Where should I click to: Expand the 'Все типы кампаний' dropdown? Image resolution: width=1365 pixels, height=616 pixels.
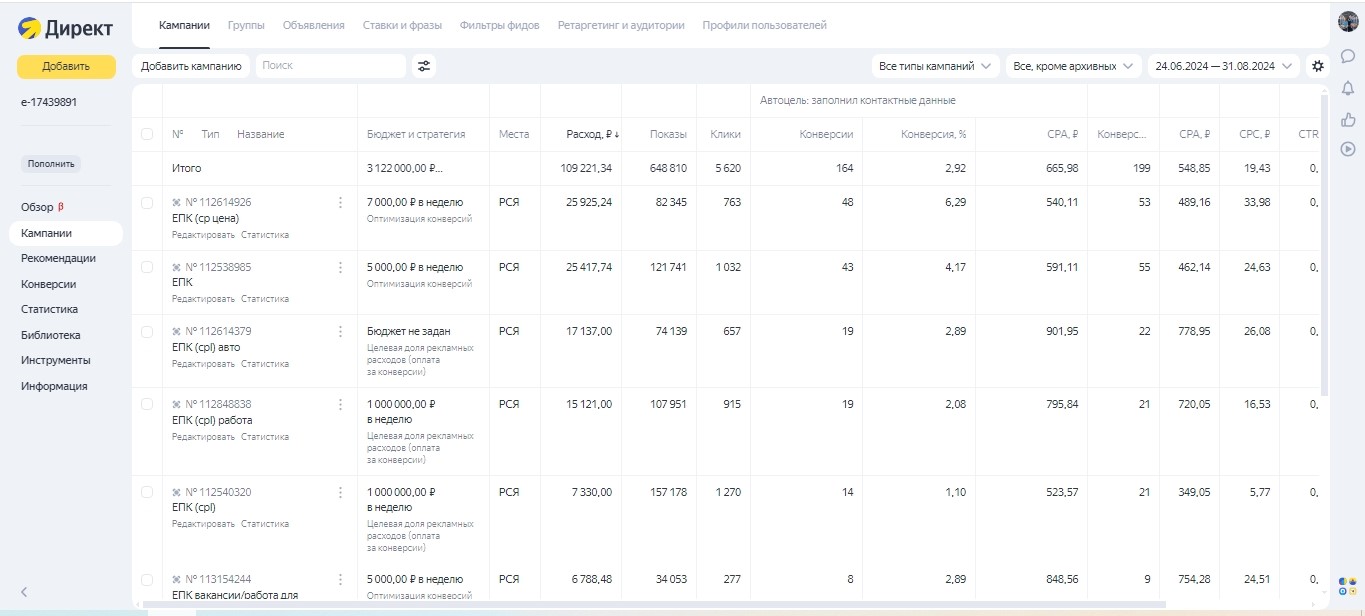[x=935, y=66]
